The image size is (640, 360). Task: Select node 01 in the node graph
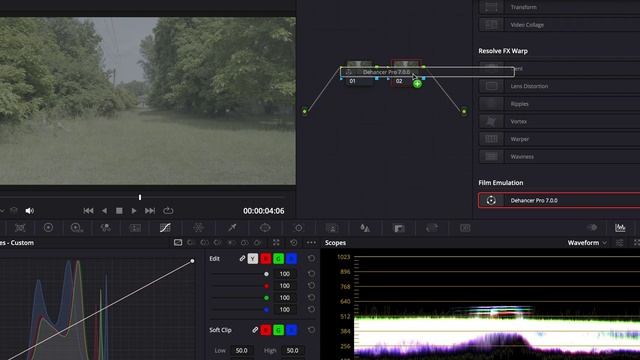coord(360,73)
